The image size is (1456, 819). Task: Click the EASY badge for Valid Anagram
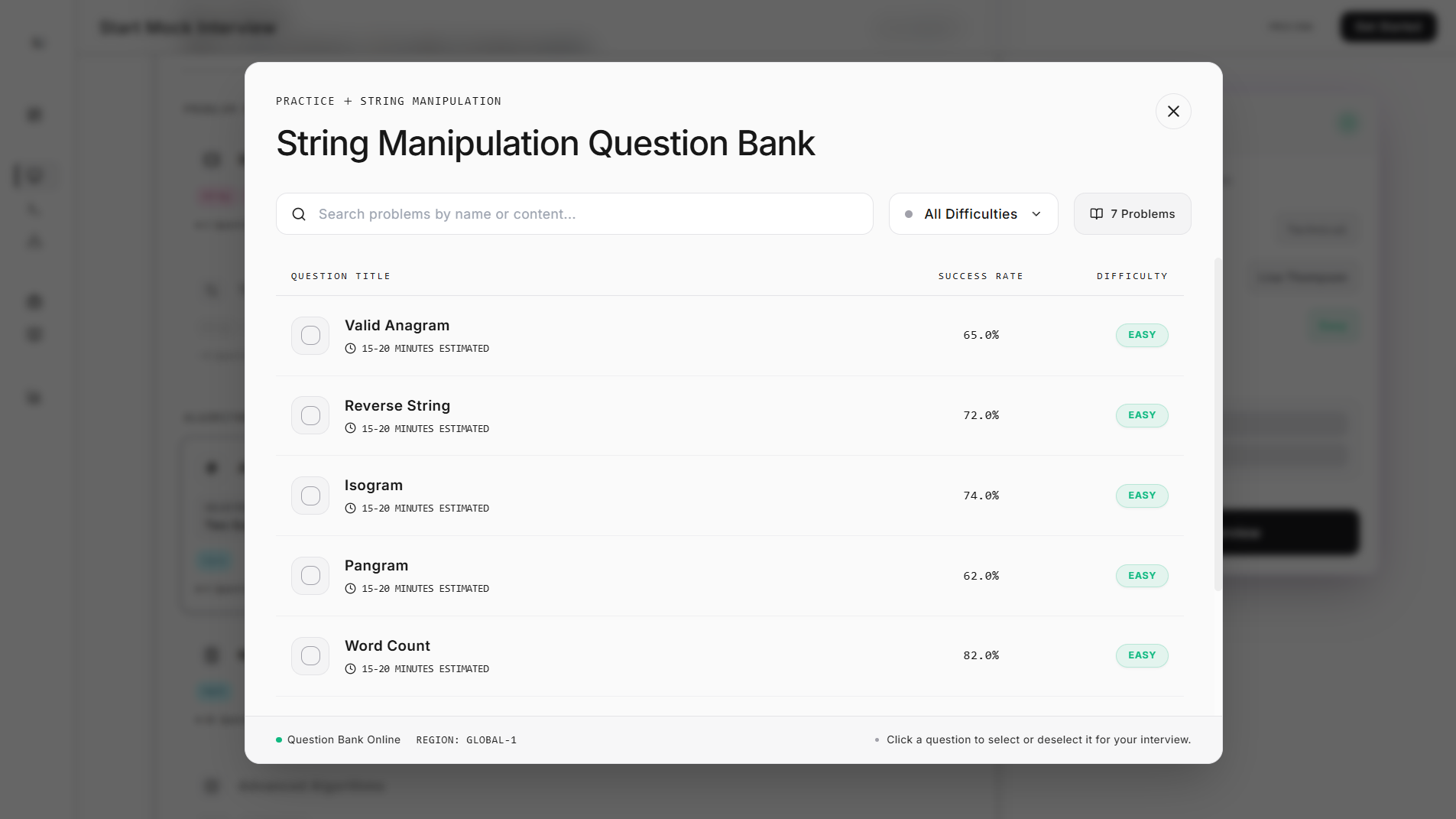pyautogui.click(x=1142, y=335)
